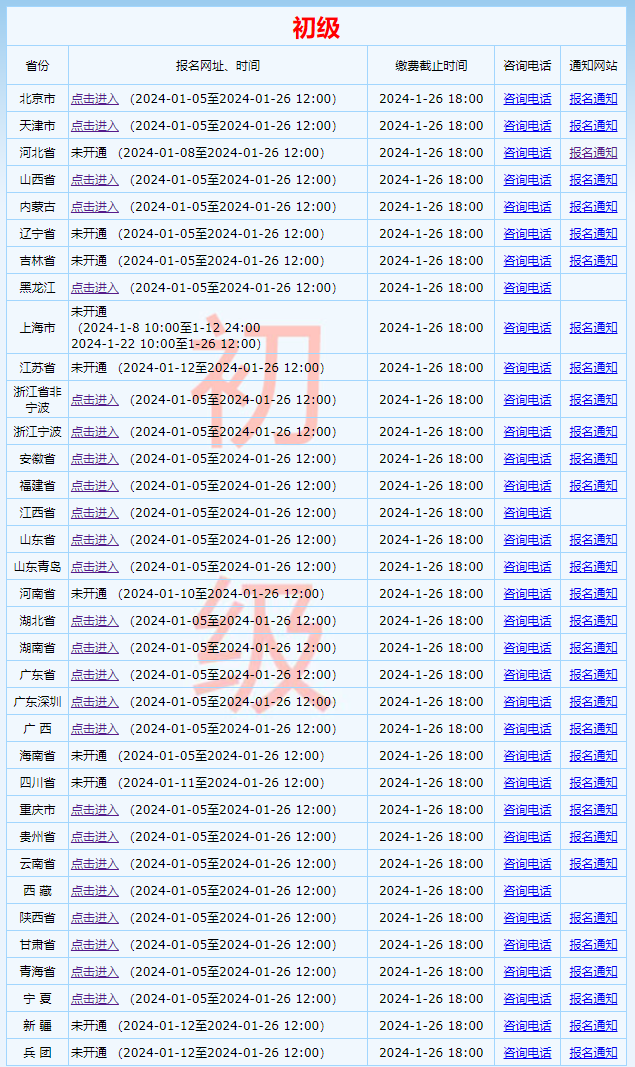View 报名通知 for 吉林省
Screen dimensions: 635x1067
(x=593, y=261)
